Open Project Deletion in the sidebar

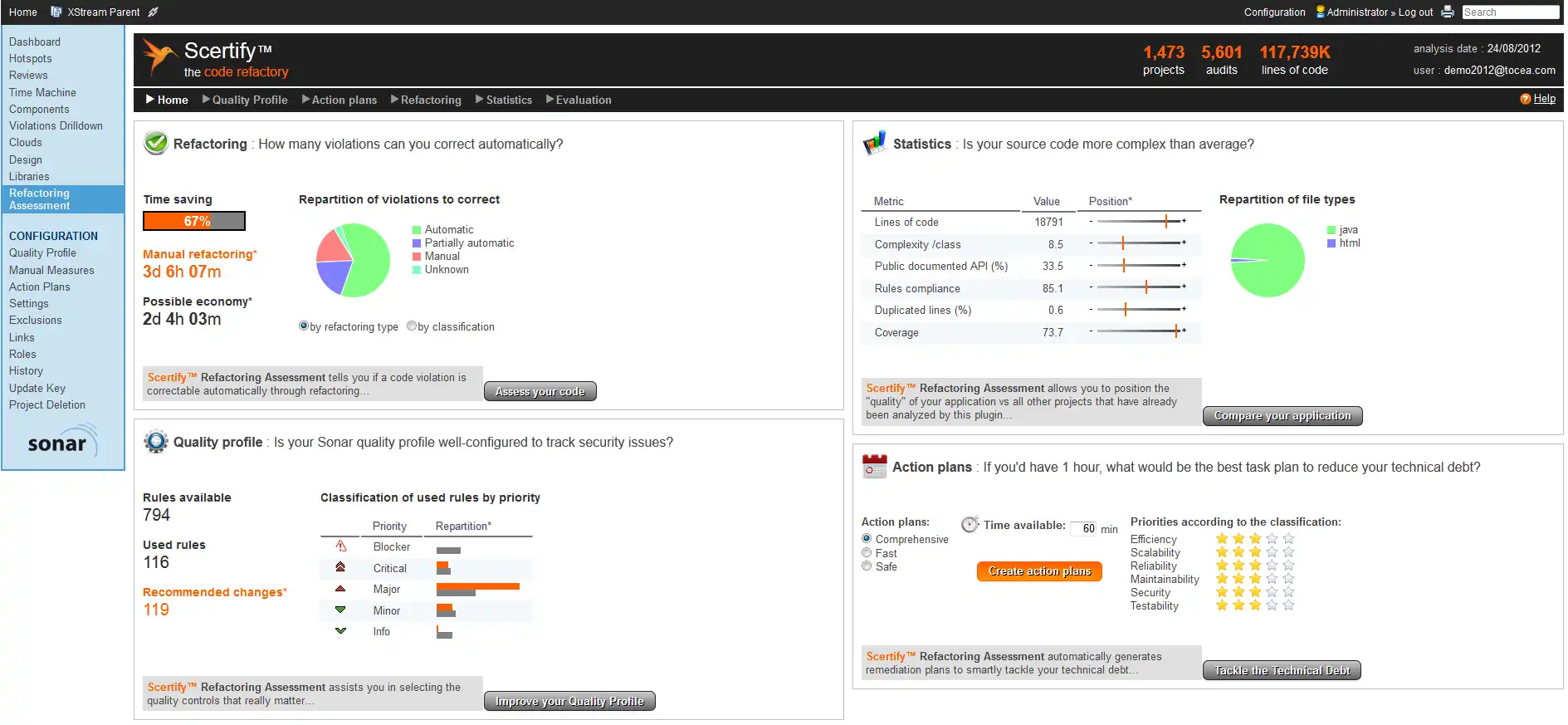coord(47,404)
